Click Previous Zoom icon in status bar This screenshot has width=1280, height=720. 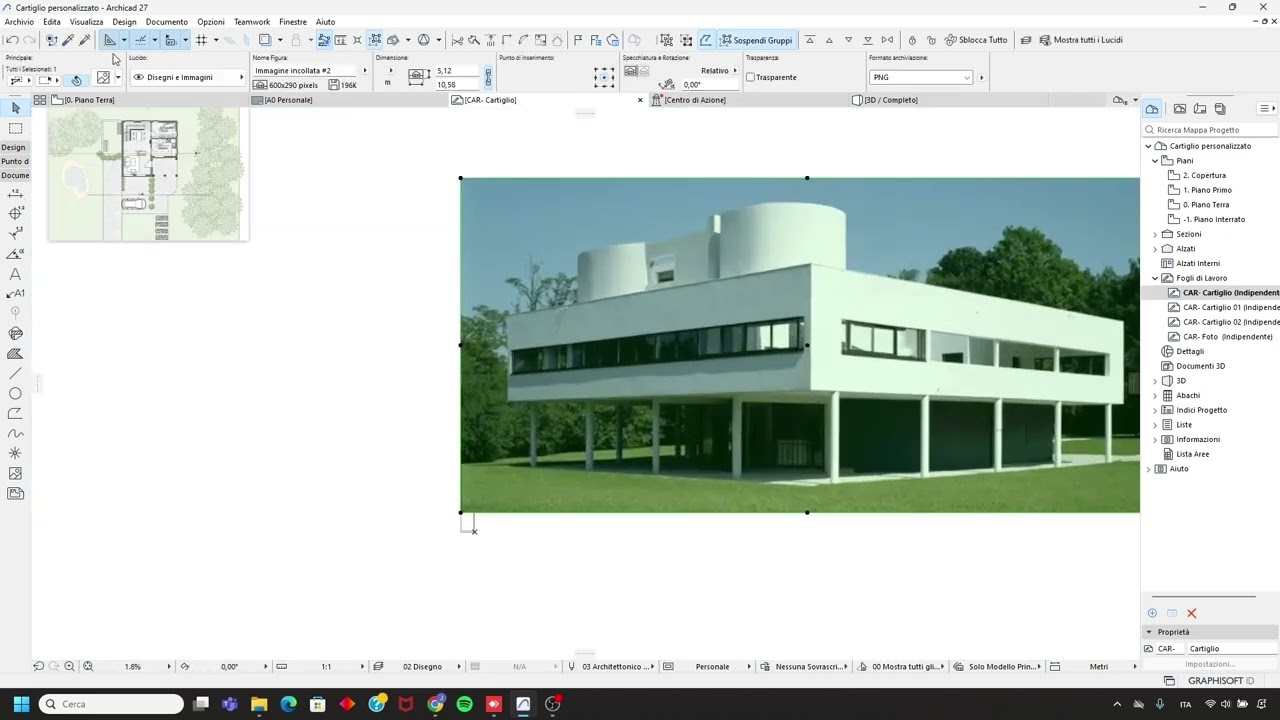[38, 666]
